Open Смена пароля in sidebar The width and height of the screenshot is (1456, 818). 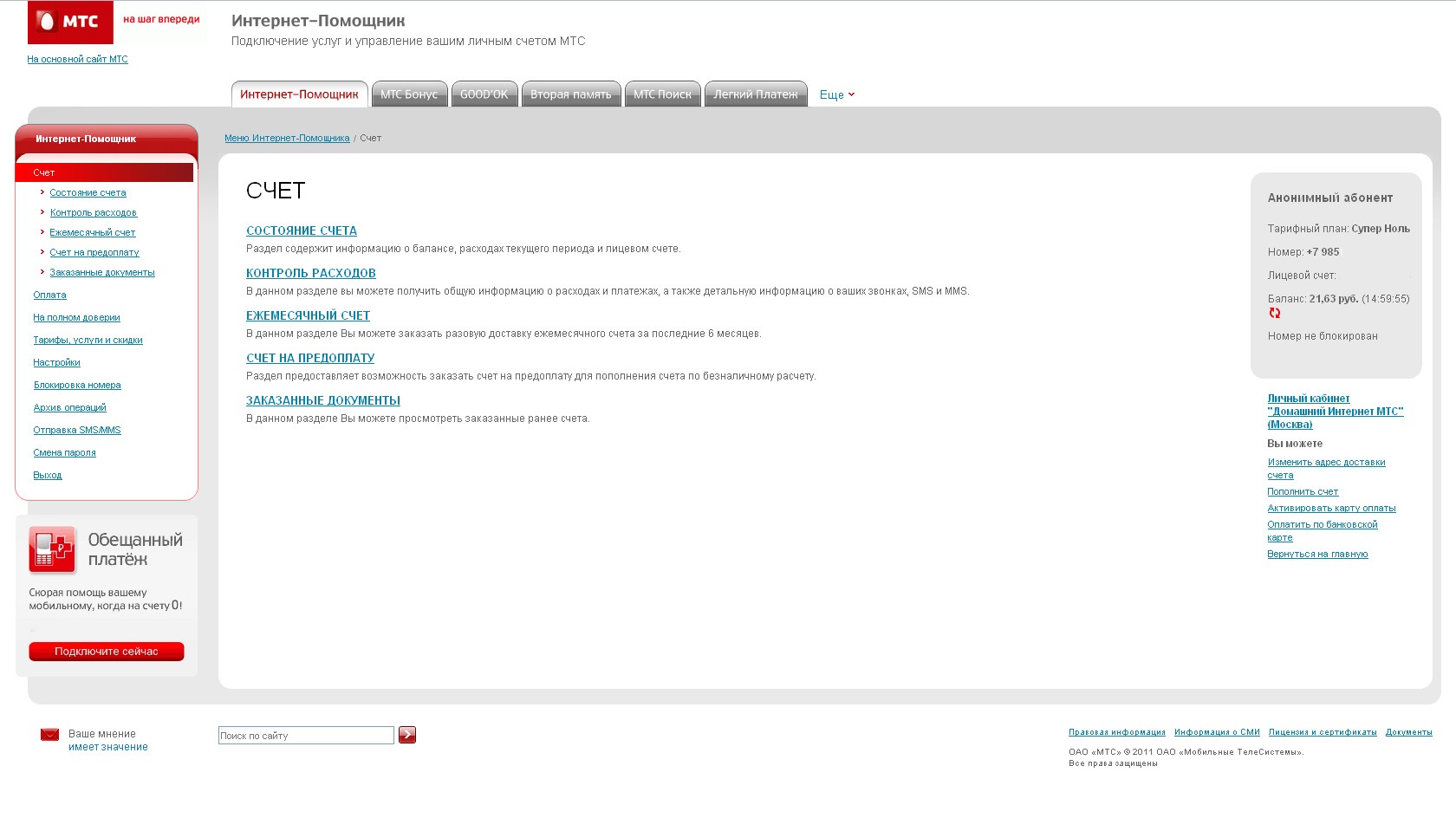64,452
